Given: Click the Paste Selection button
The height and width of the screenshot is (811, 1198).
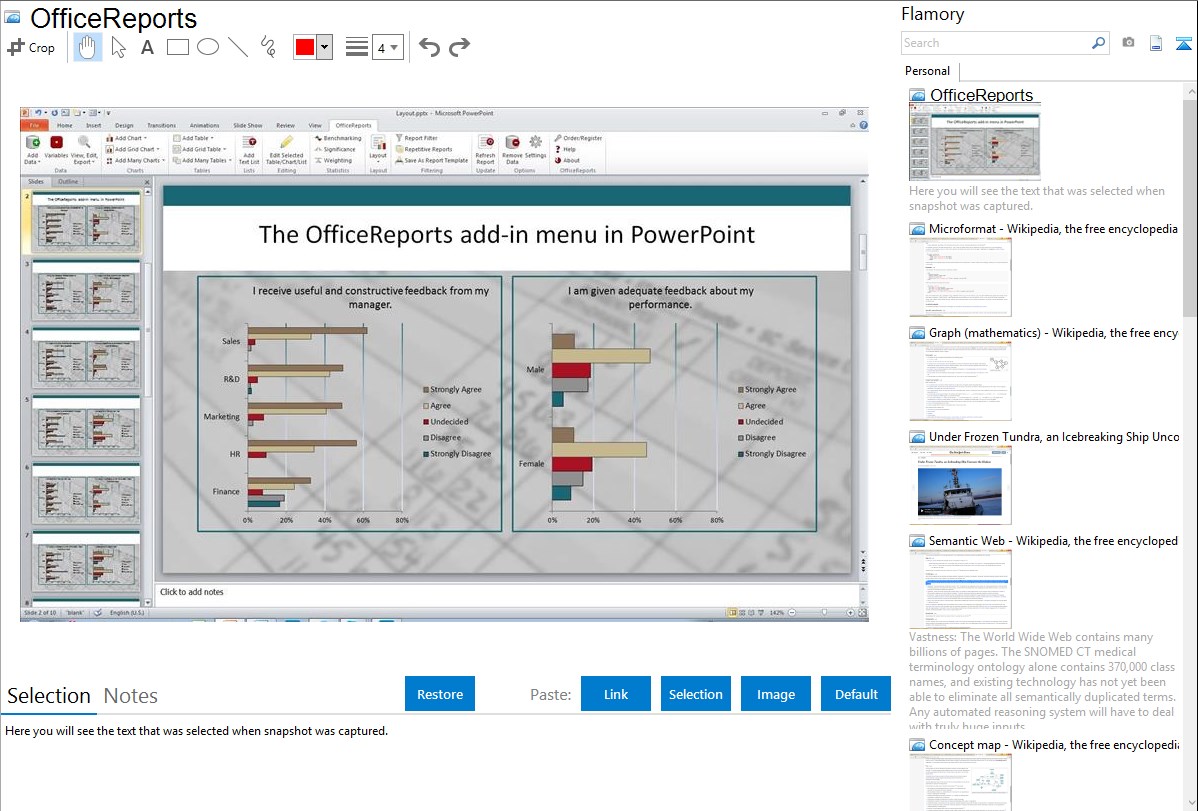Looking at the screenshot, I should (695, 694).
